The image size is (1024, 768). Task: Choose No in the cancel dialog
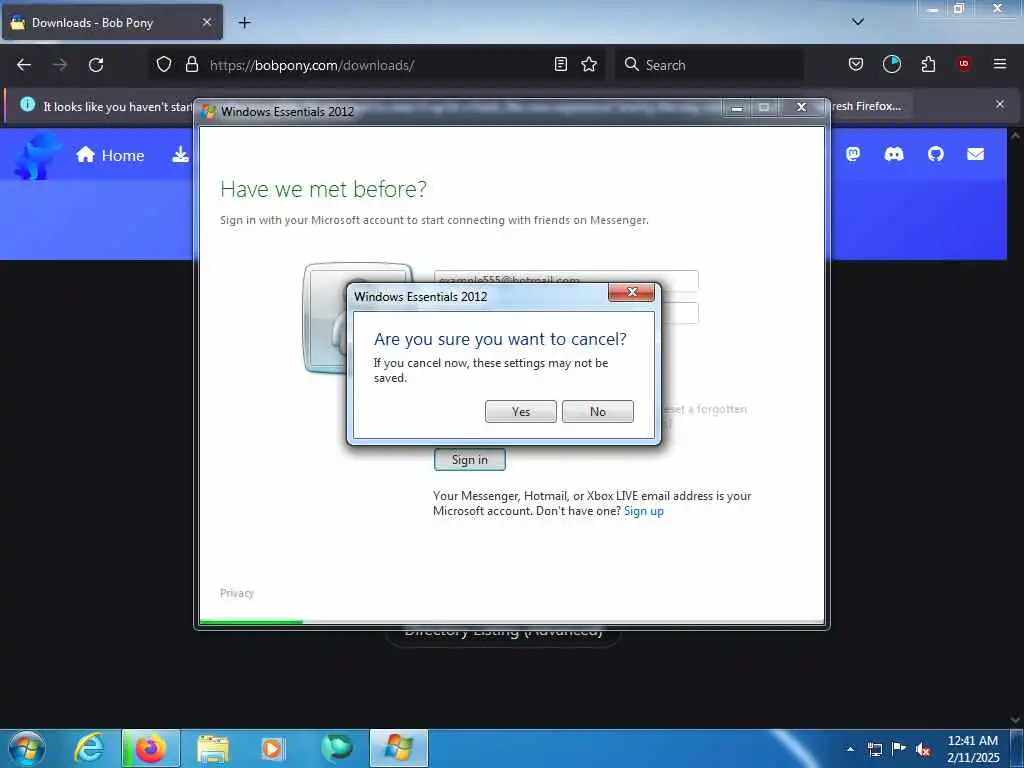click(598, 411)
